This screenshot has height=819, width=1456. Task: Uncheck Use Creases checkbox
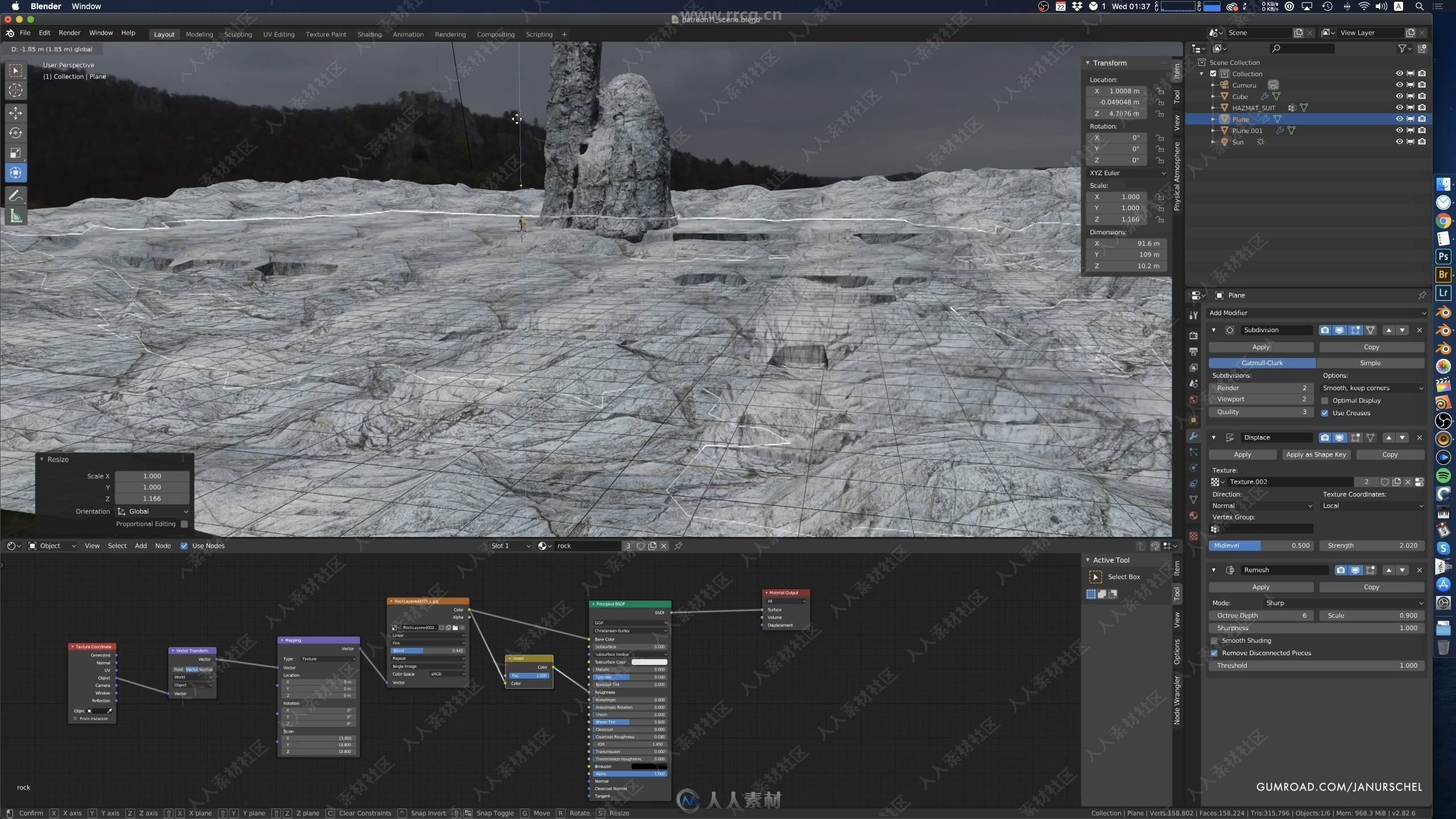[1325, 413]
